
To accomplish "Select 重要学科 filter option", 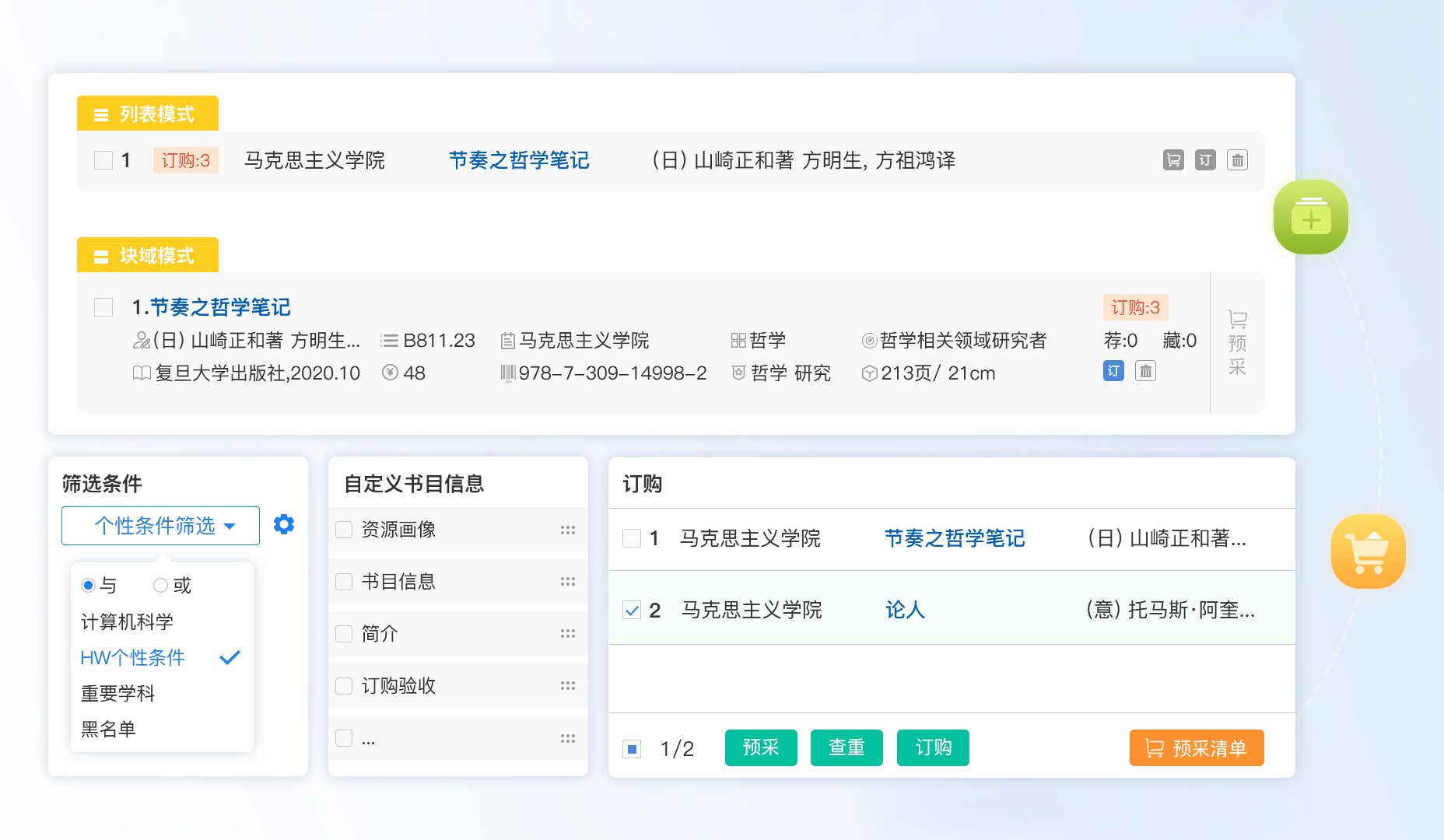I will click(118, 693).
